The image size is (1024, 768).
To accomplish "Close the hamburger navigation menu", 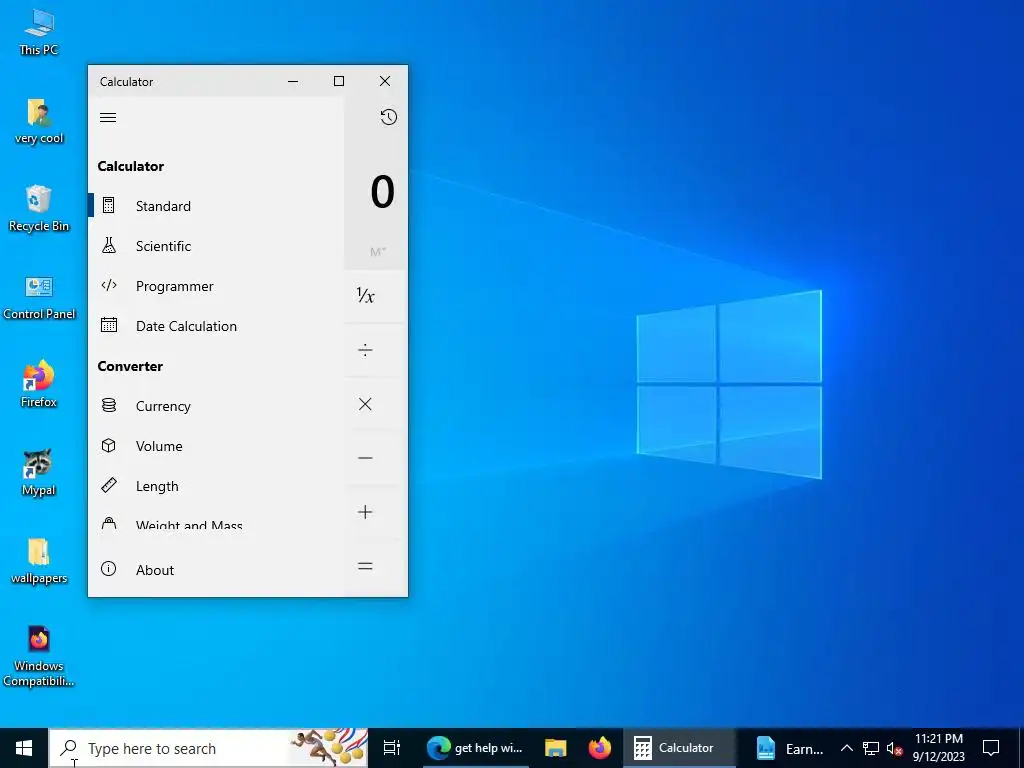I will [x=108, y=118].
